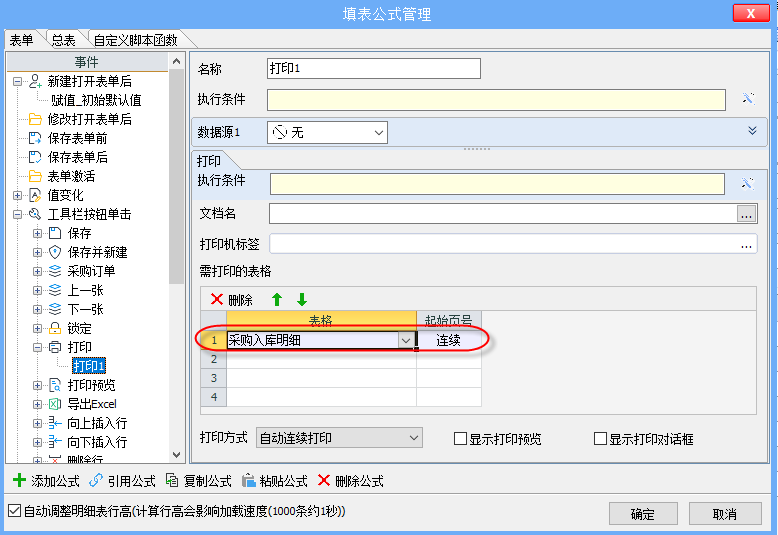Expand the 值变化 node

click(x=17, y=196)
